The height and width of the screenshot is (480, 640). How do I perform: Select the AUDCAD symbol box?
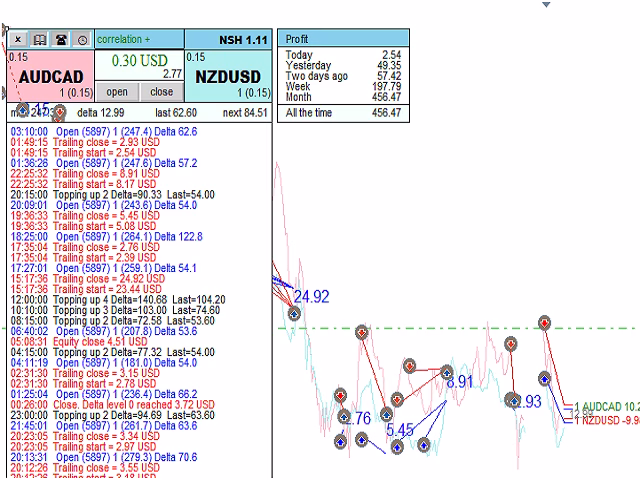point(50,77)
